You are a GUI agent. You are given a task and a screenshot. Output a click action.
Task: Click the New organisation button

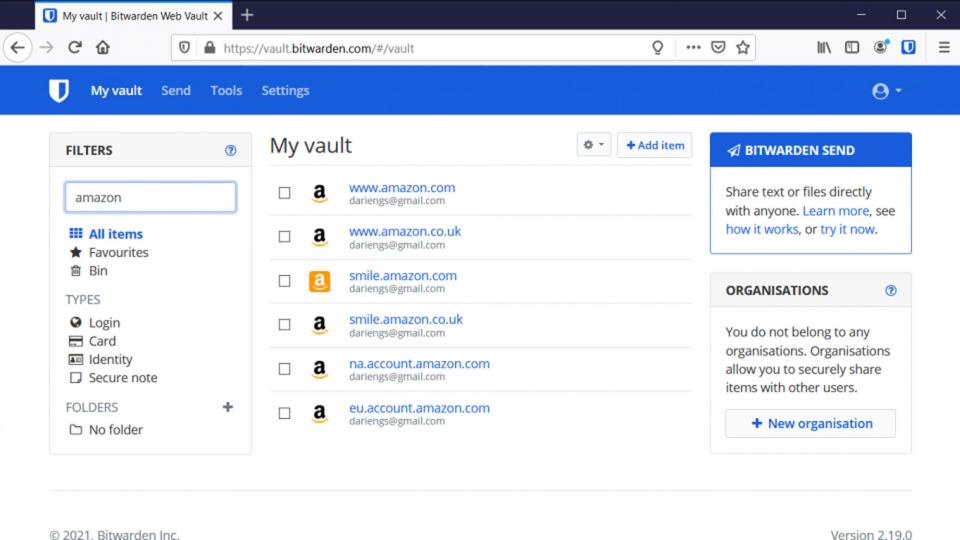pyautogui.click(x=811, y=424)
